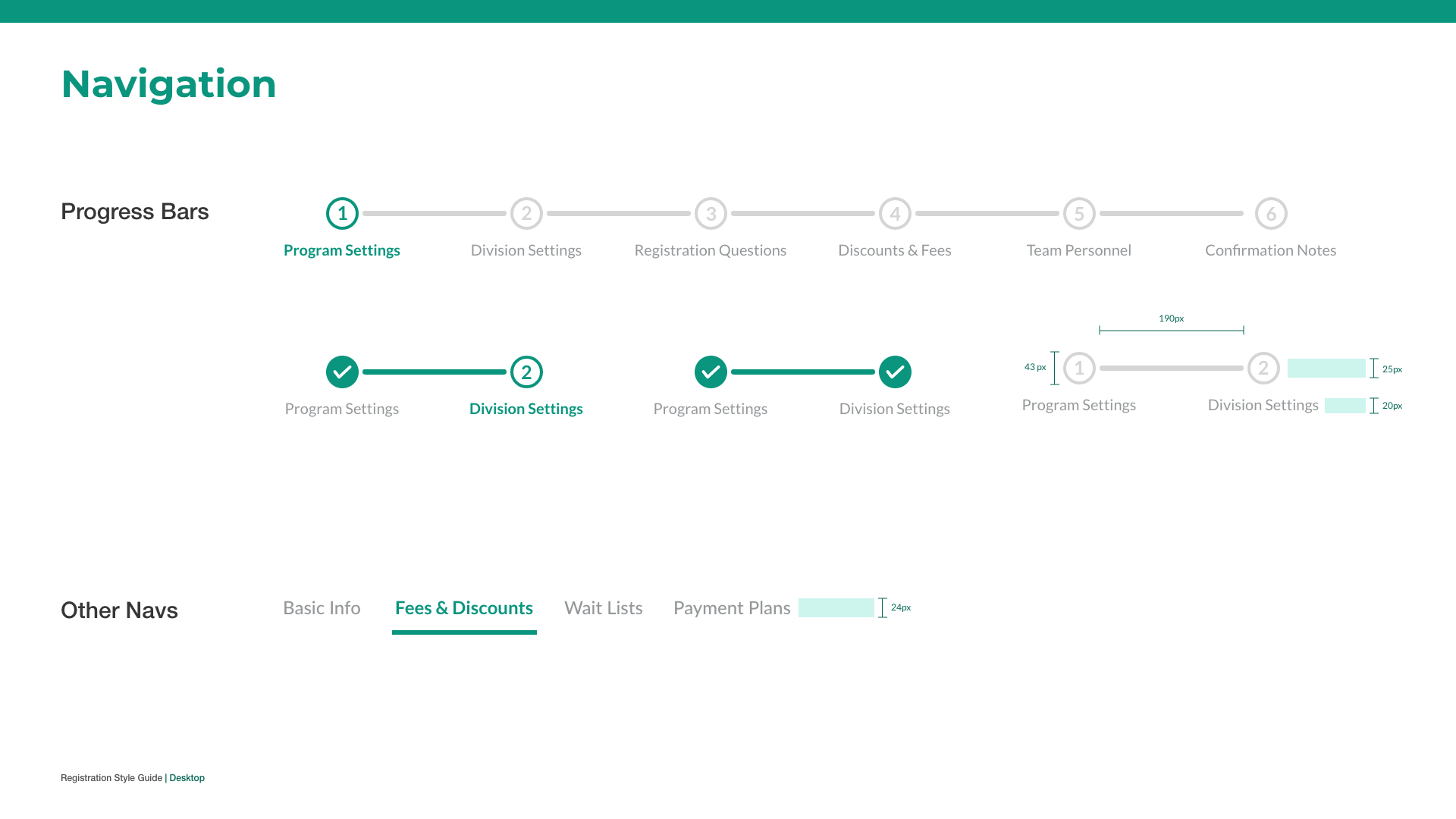The image size is (1456, 819).
Task: Click the teal spacer swatch beside Payment Plans
Action: [x=836, y=608]
